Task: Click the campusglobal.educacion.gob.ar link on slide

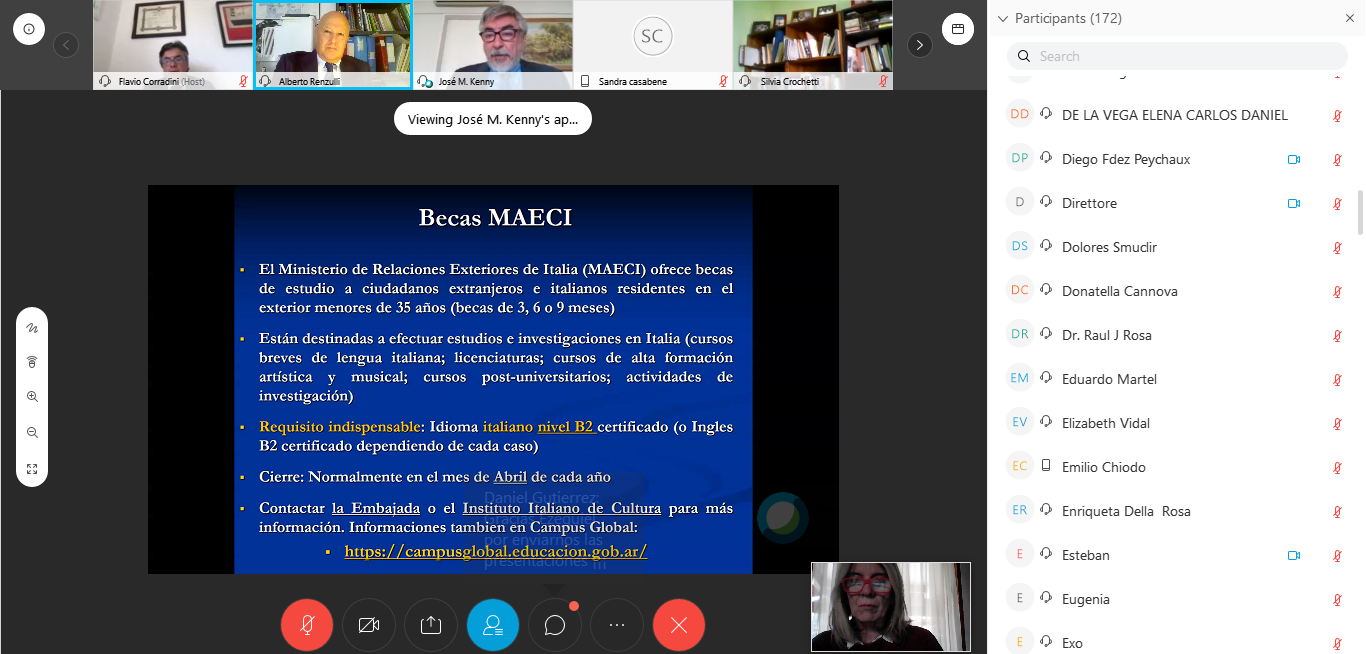Action: (x=496, y=551)
